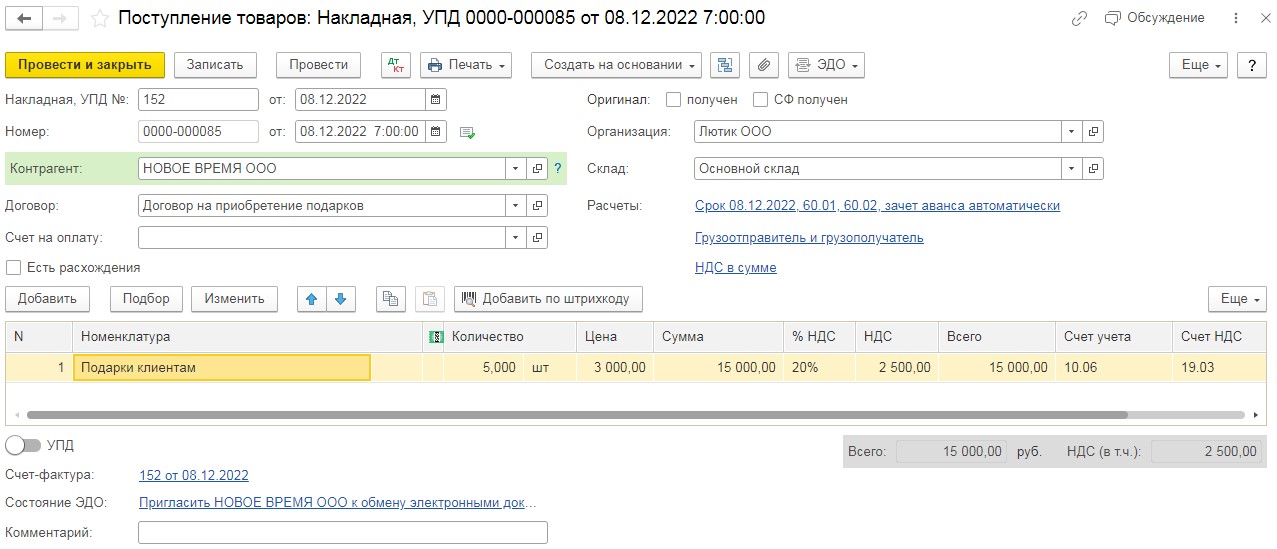Image resolution: width=1277 pixels, height=549 pixels.
Task: Copy selected rows icon in table toolbar
Action: pos(390,299)
